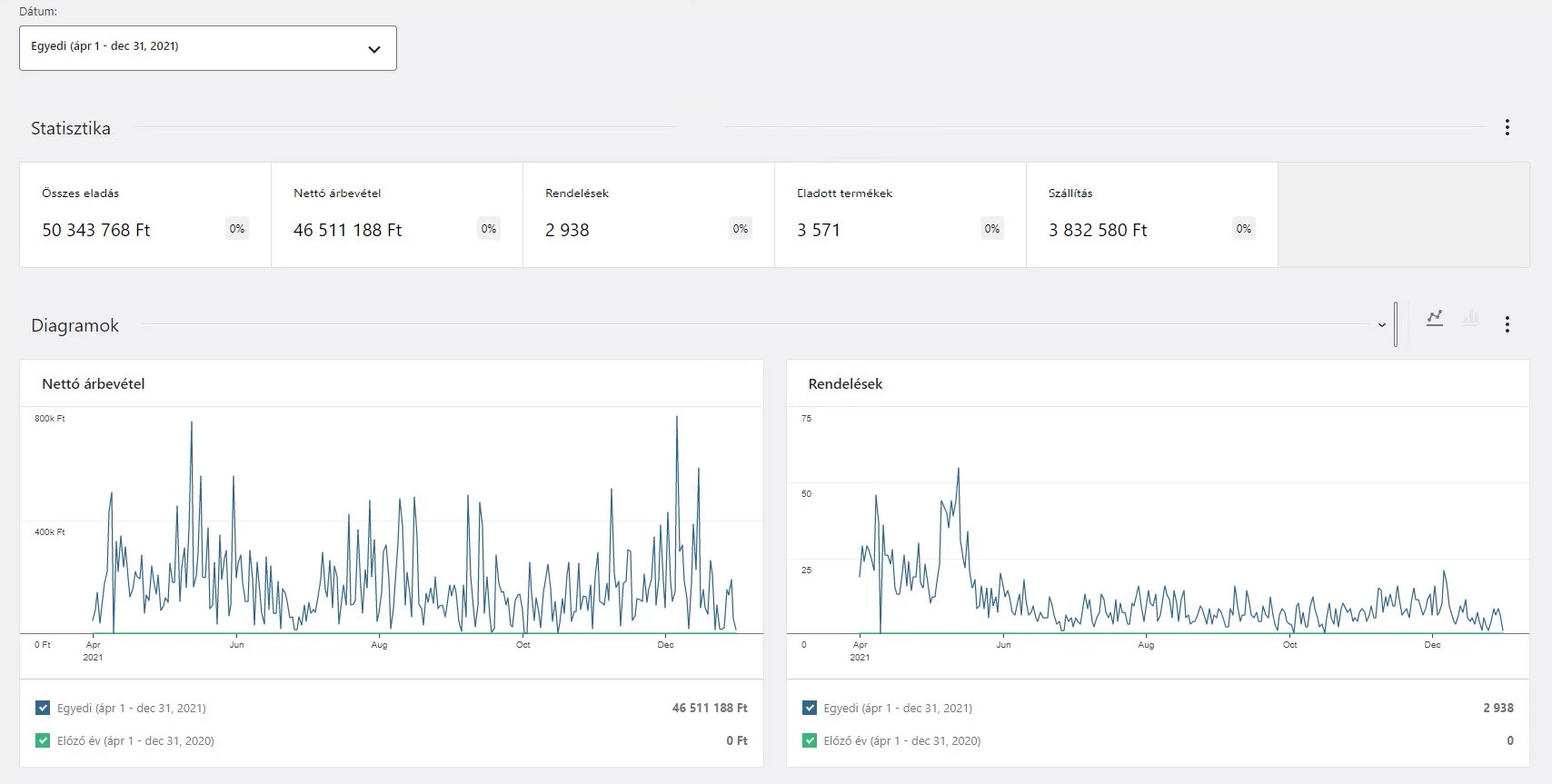
Task: Open the Összes eladás summary card
Action: coord(145,214)
